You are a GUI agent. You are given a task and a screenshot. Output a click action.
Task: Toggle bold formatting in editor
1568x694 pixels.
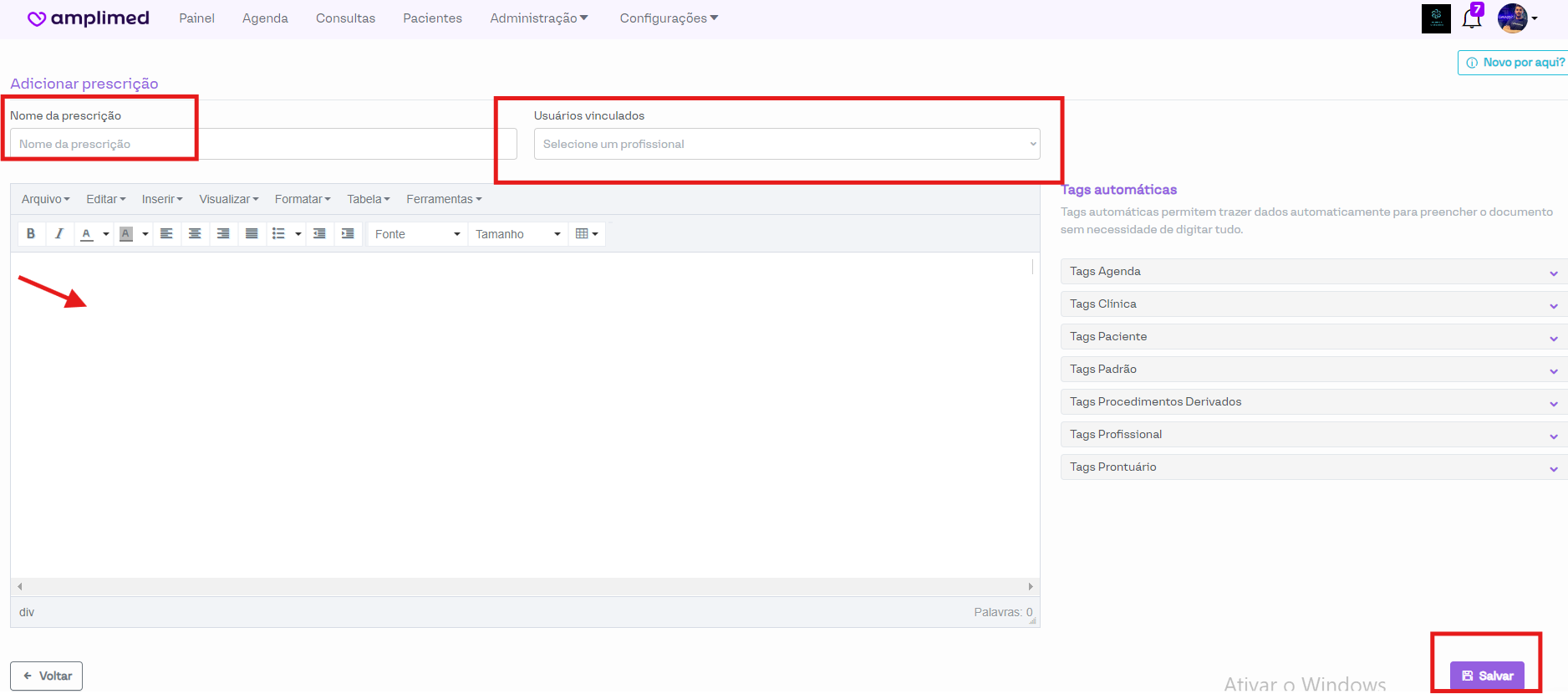pos(31,234)
